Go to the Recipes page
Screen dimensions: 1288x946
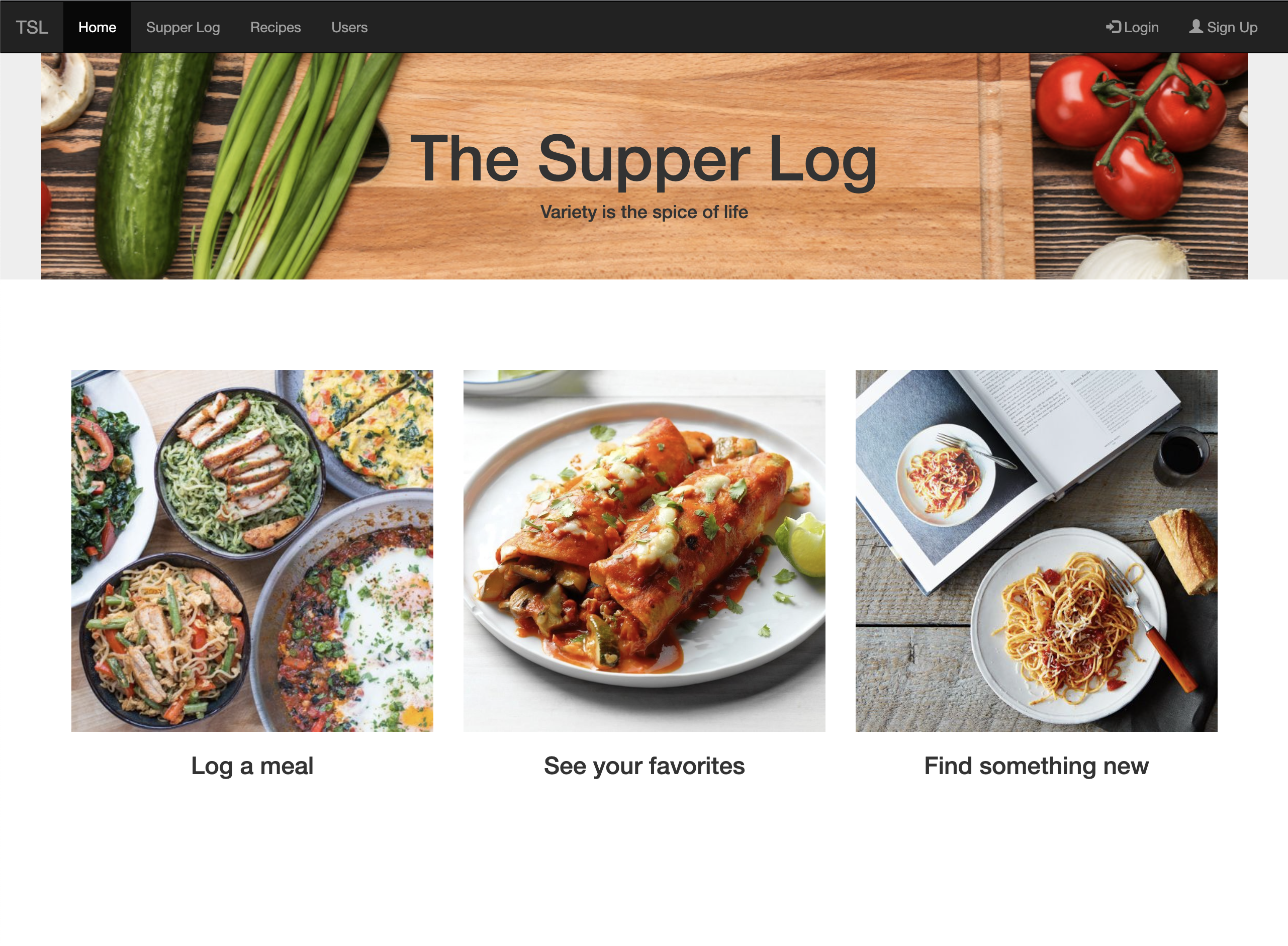[x=275, y=28]
